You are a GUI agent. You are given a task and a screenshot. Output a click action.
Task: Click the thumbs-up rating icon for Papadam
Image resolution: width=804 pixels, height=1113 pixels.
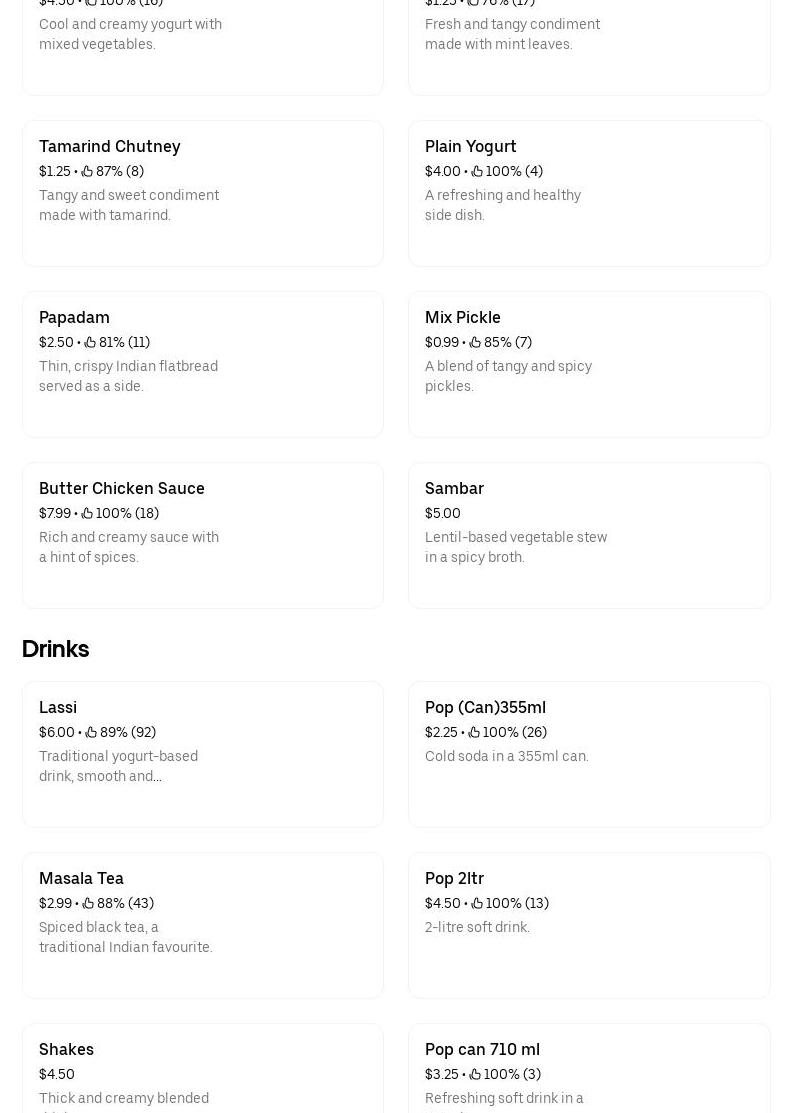pyautogui.click(x=89, y=342)
